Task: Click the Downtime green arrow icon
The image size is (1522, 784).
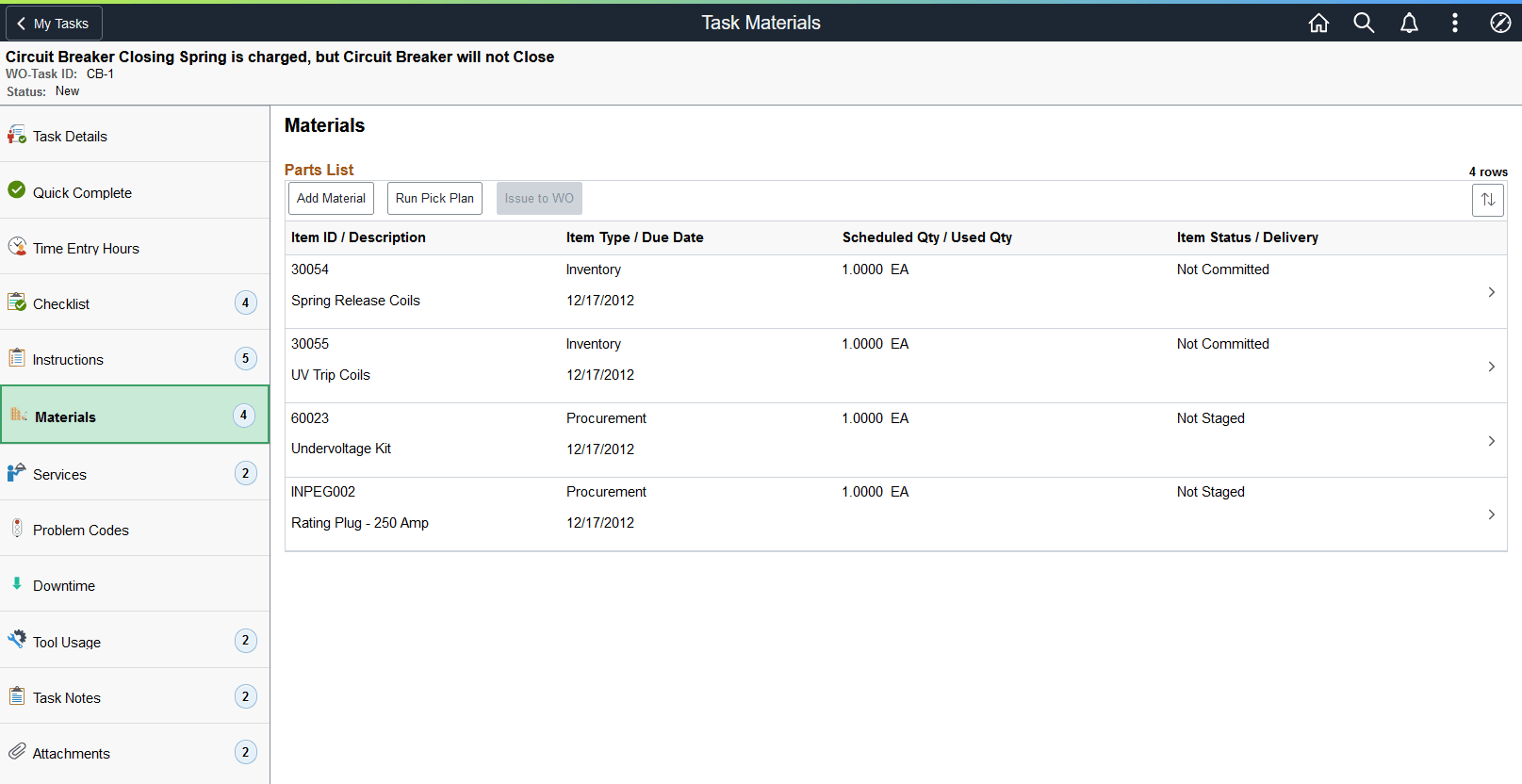Action: coord(17,583)
